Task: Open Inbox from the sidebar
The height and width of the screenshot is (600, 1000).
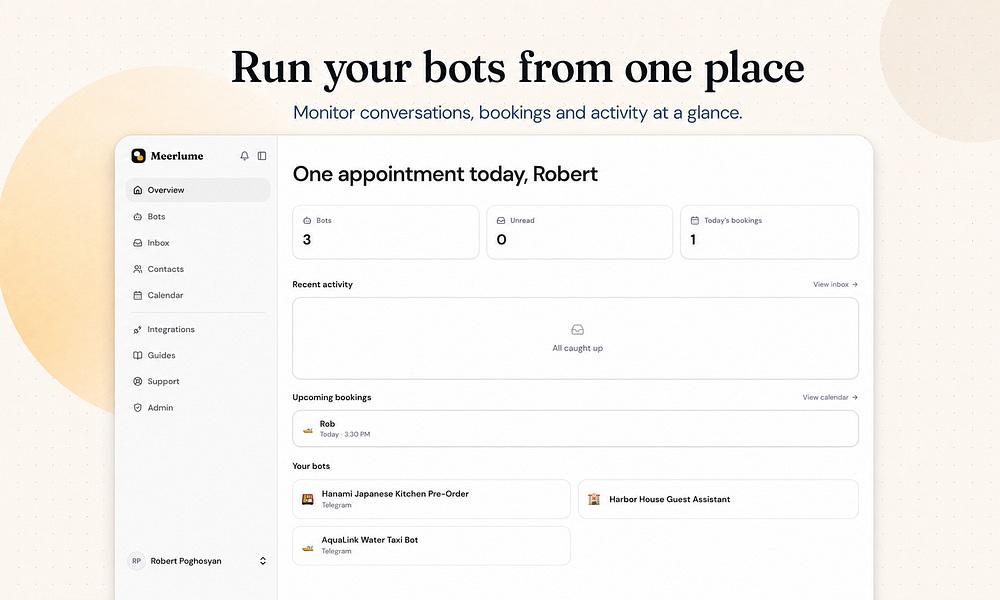Action: pos(198,243)
